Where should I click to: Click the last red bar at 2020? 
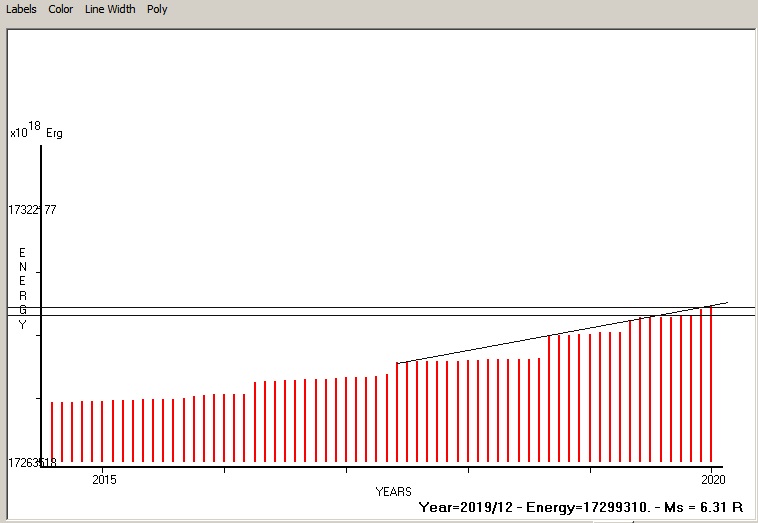pyautogui.click(x=711, y=385)
